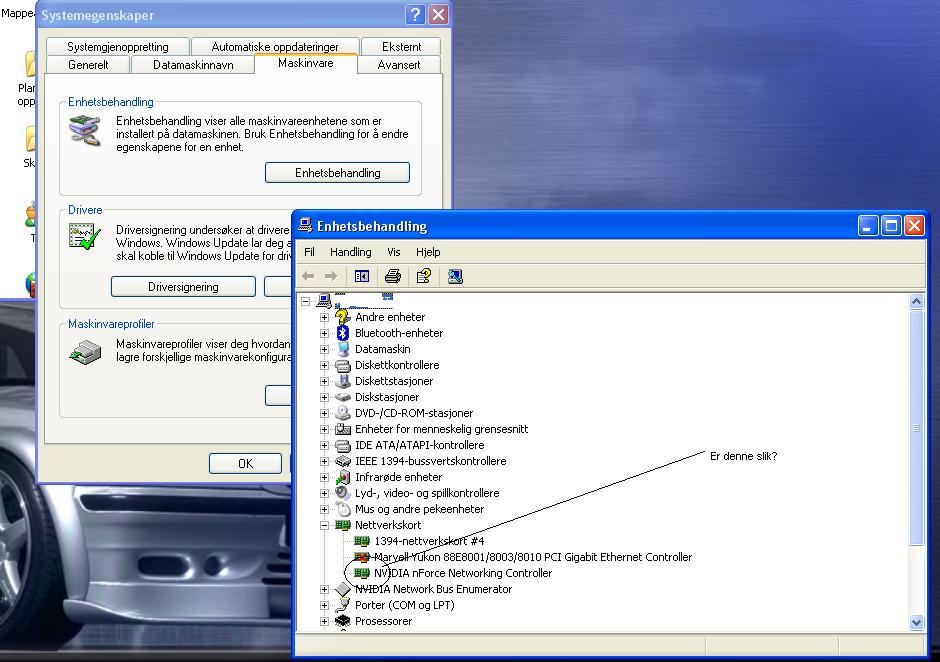Click the device tree scroll up arrow
Viewport: 940px width, 662px height.
(x=916, y=301)
